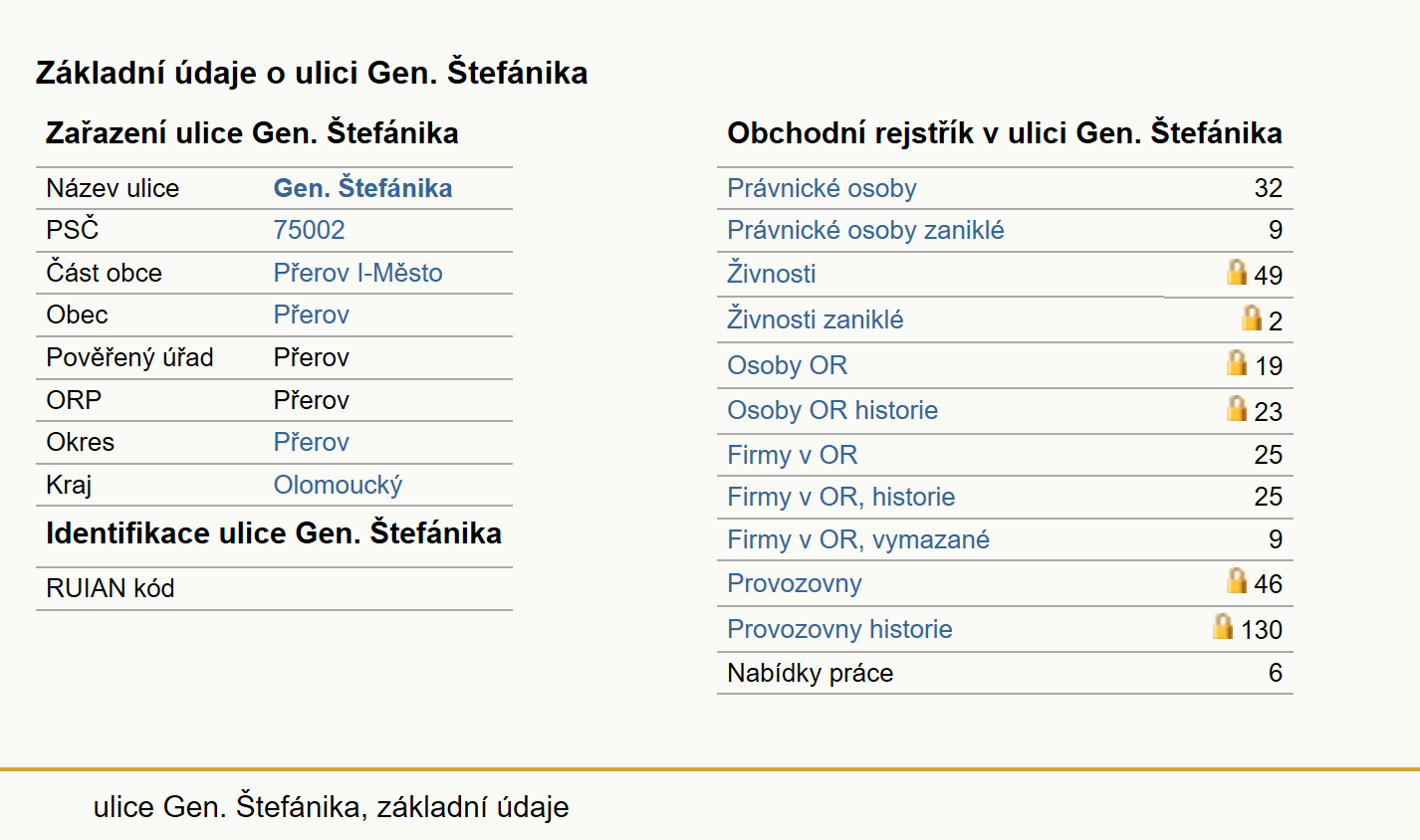Open the Přerov link in Obec row
1420x840 pixels.
pyautogui.click(x=311, y=315)
